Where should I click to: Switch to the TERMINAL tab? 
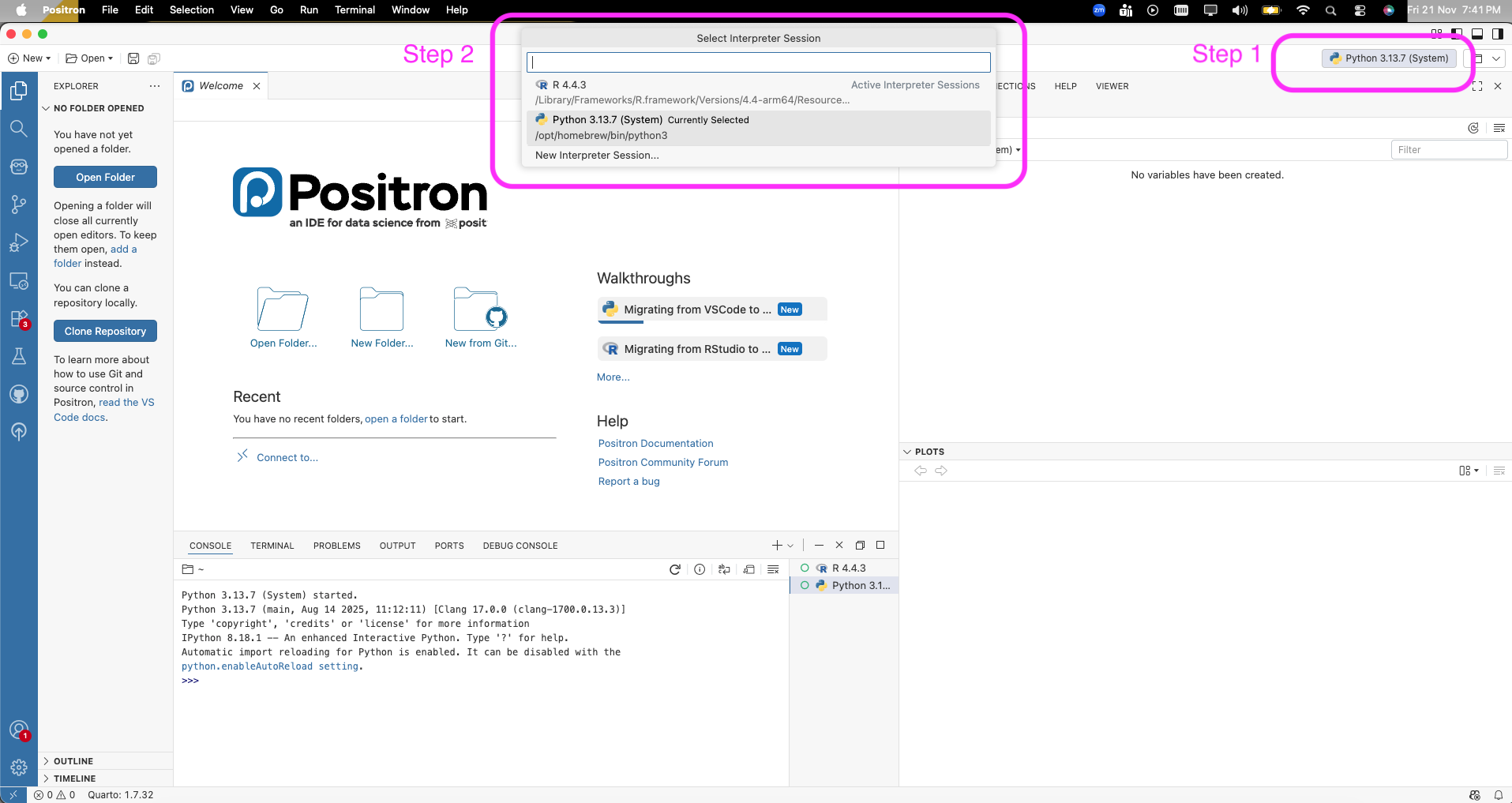click(x=272, y=546)
